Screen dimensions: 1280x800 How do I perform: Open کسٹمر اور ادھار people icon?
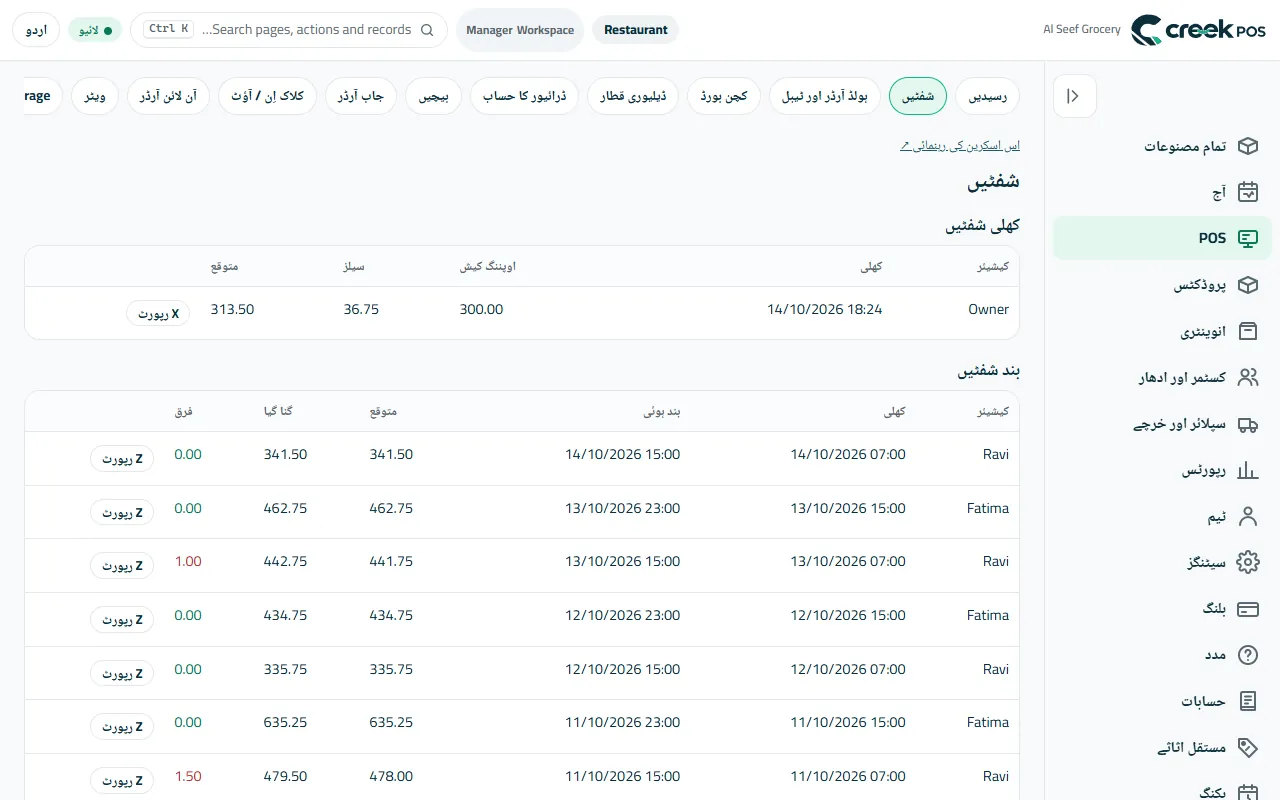click(x=1247, y=377)
